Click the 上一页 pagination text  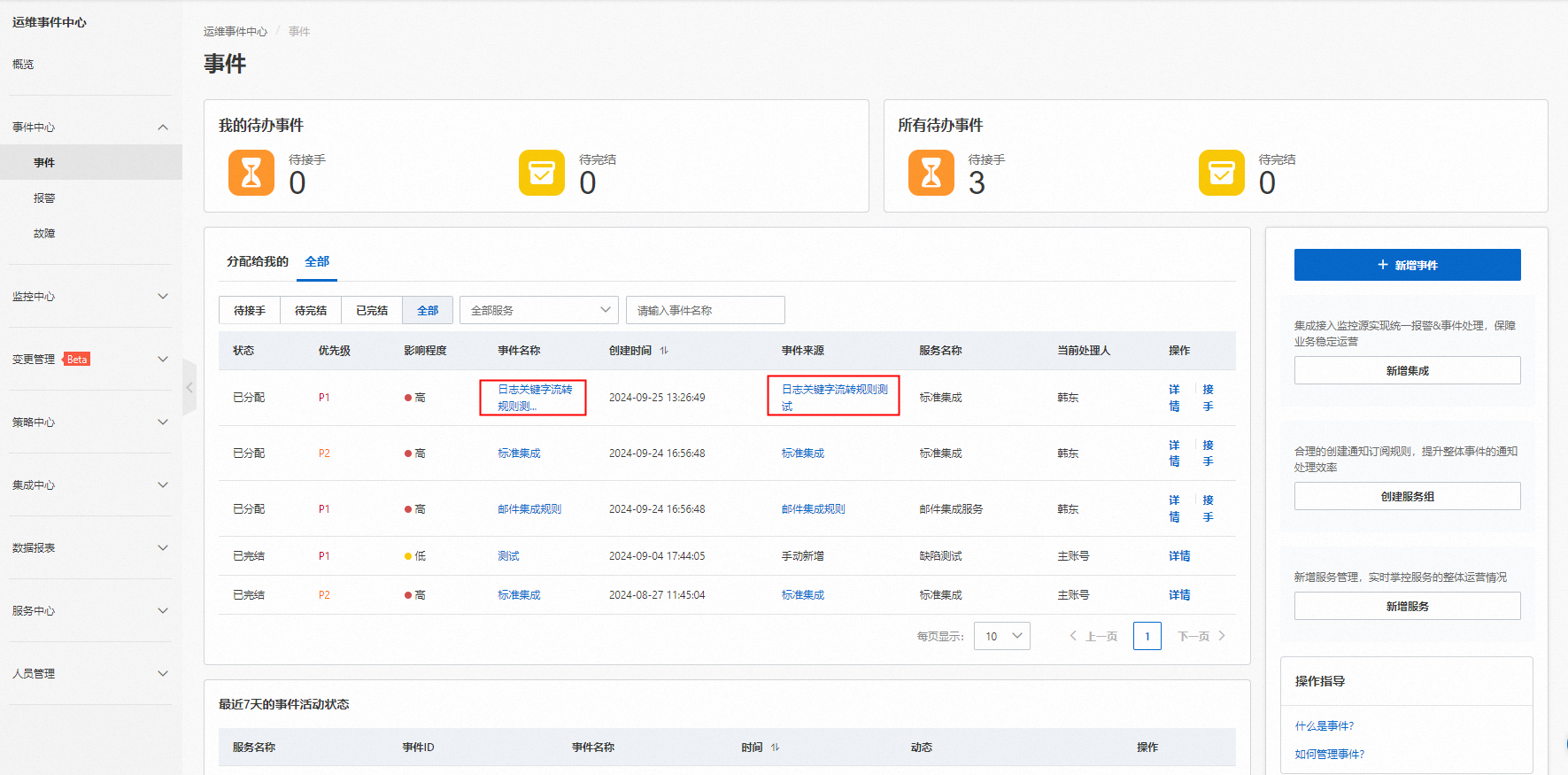[x=1101, y=636]
